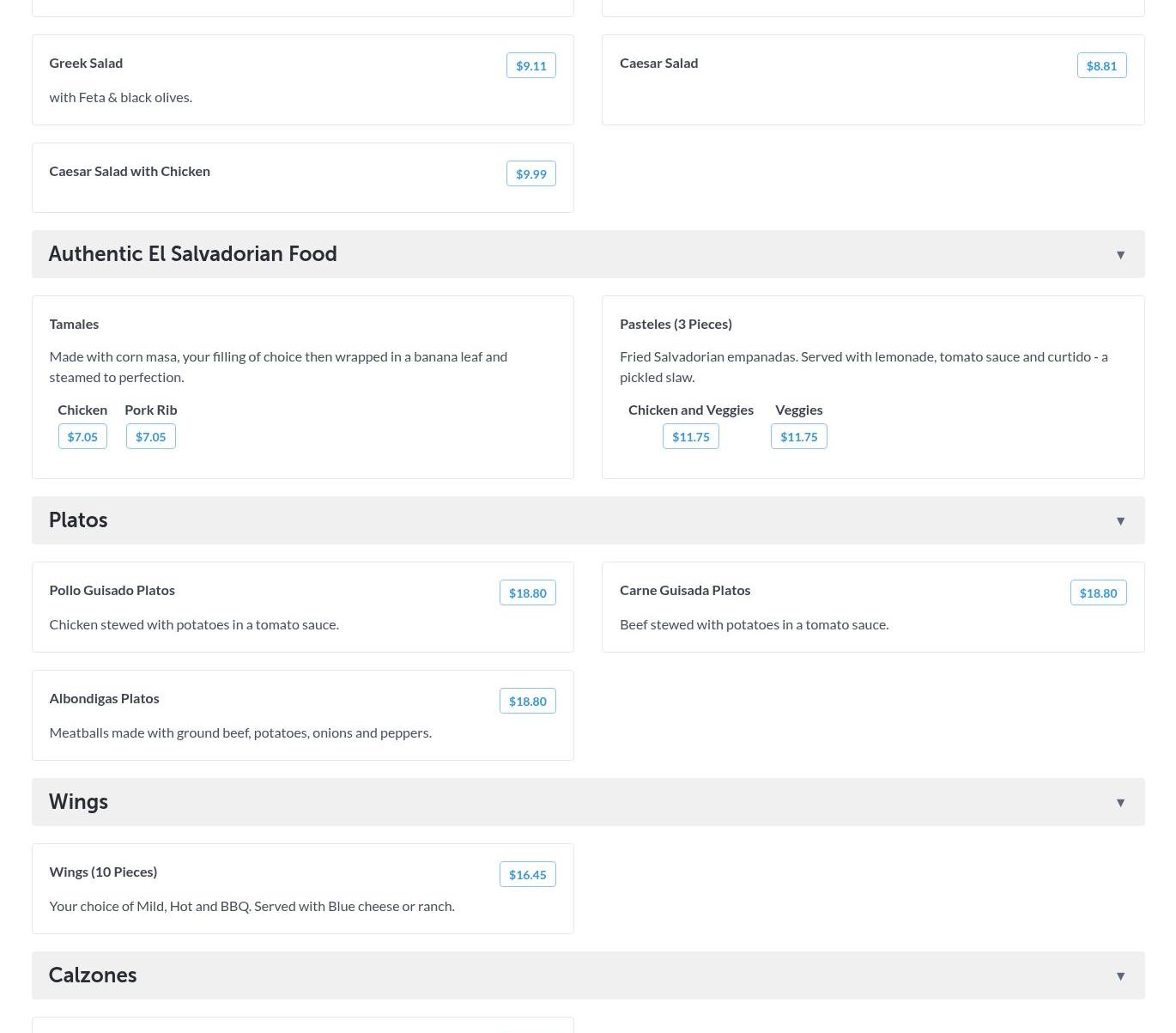
Task: Click the Platos section heading
Action: [x=78, y=520]
